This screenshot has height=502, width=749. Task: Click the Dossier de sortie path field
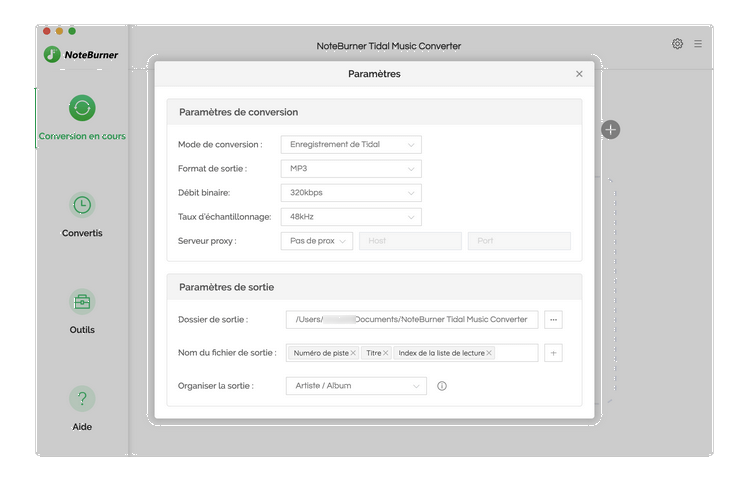(412, 320)
